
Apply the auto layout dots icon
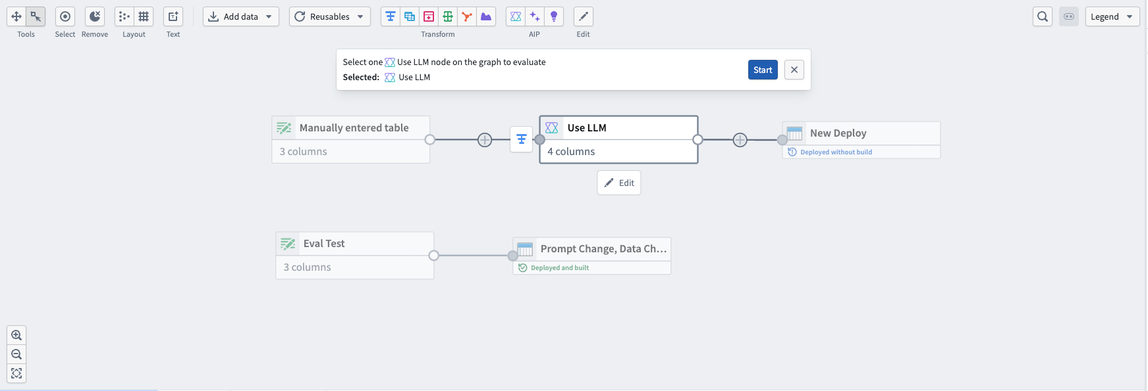124,16
